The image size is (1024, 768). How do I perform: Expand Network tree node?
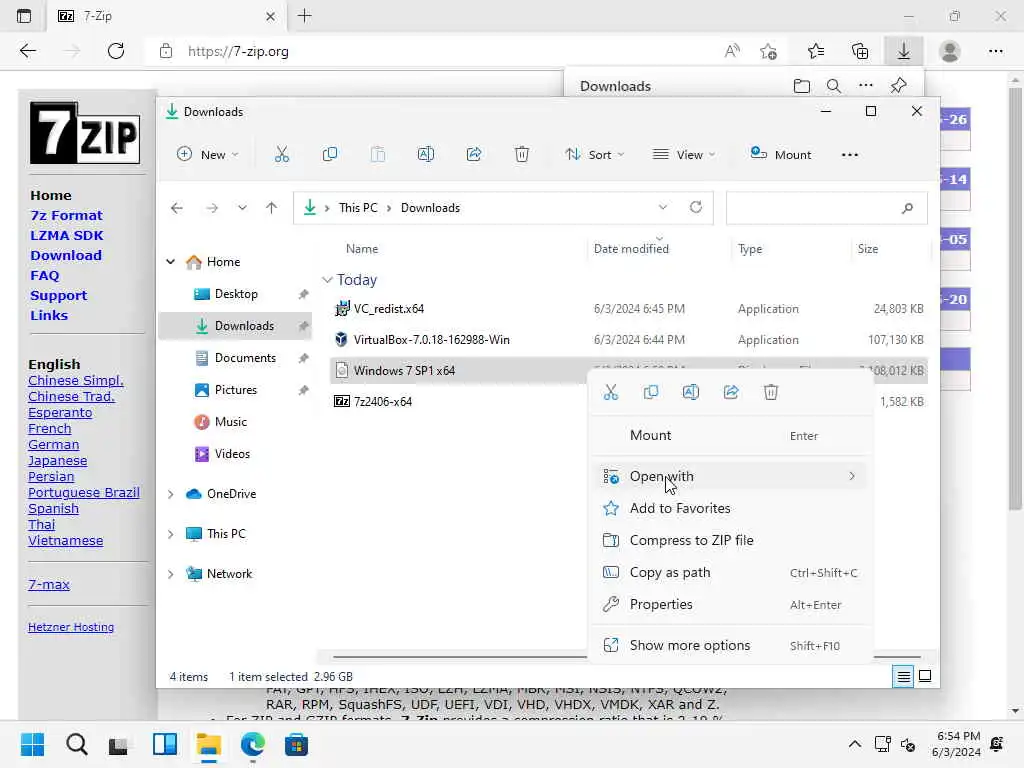click(170, 574)
